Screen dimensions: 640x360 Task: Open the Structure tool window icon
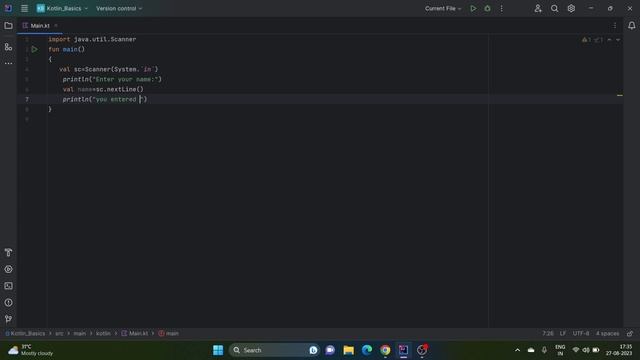[x=8, y=47]
